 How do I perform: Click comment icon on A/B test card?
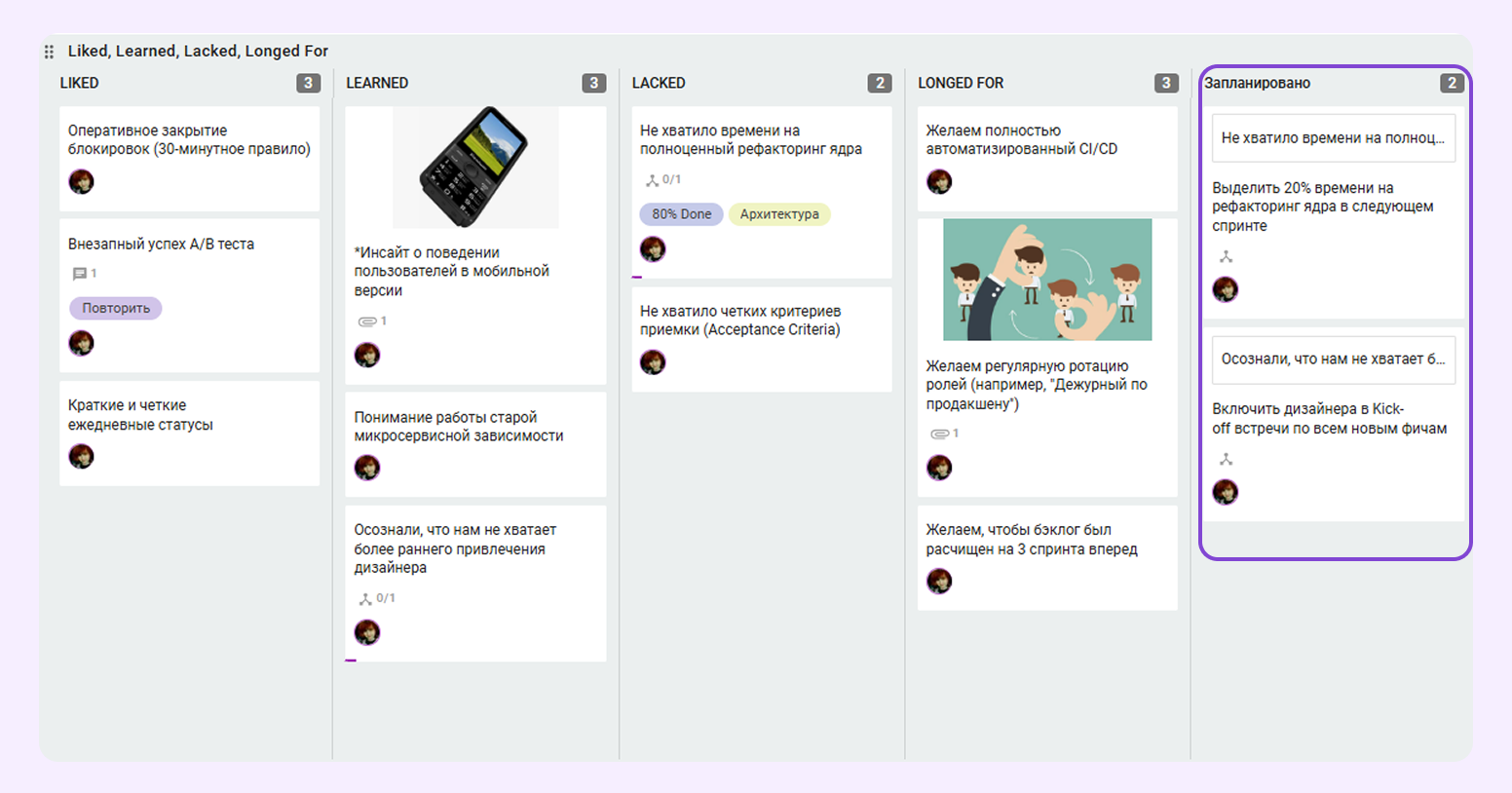click(79, 274)
